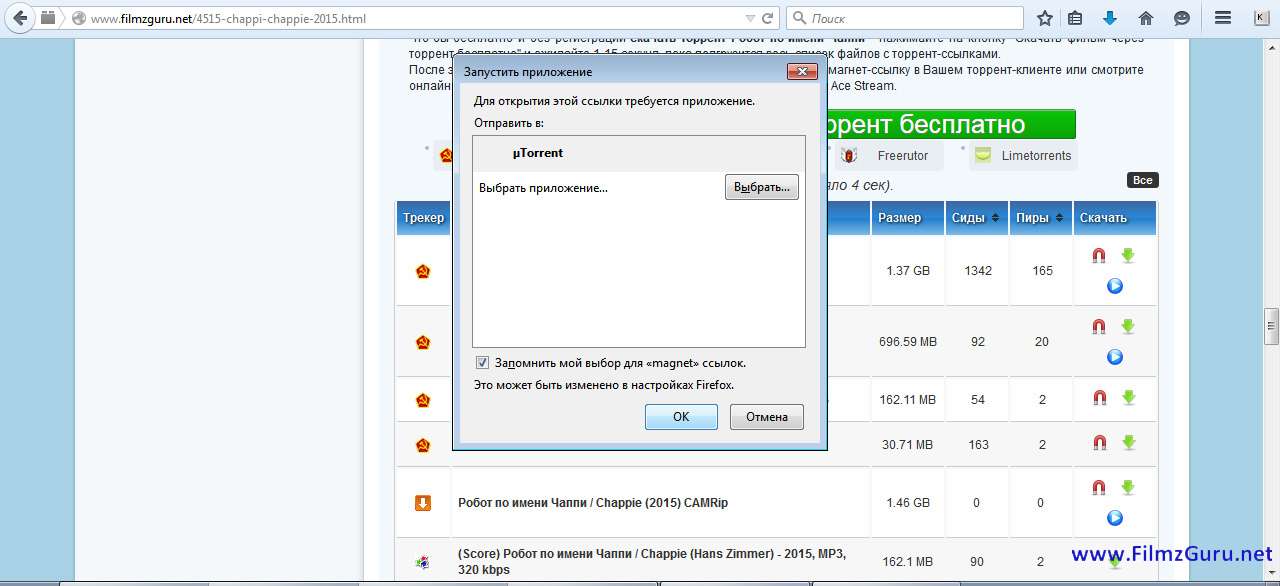The width and height of the screenshot is (1280, 586).
Task: Click the browser back arrow button
Action: point(20,18)
